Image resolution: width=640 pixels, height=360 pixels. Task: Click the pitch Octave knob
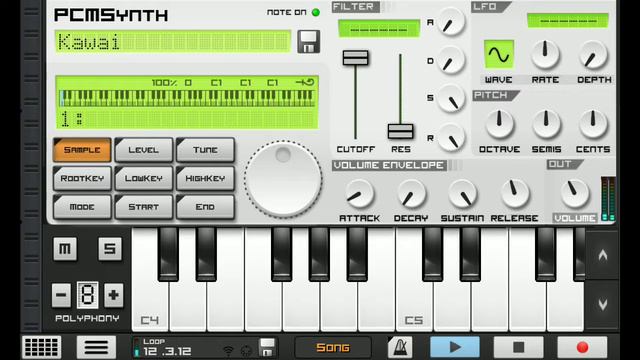(499, 124)
